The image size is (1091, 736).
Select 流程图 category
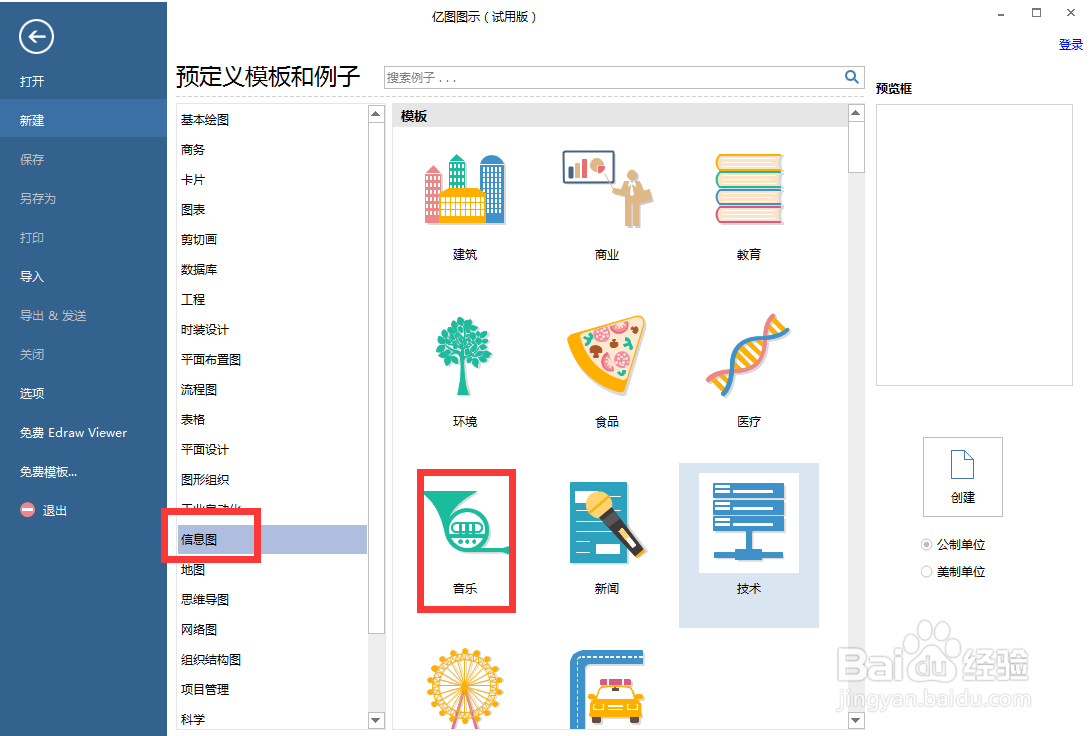199,389
